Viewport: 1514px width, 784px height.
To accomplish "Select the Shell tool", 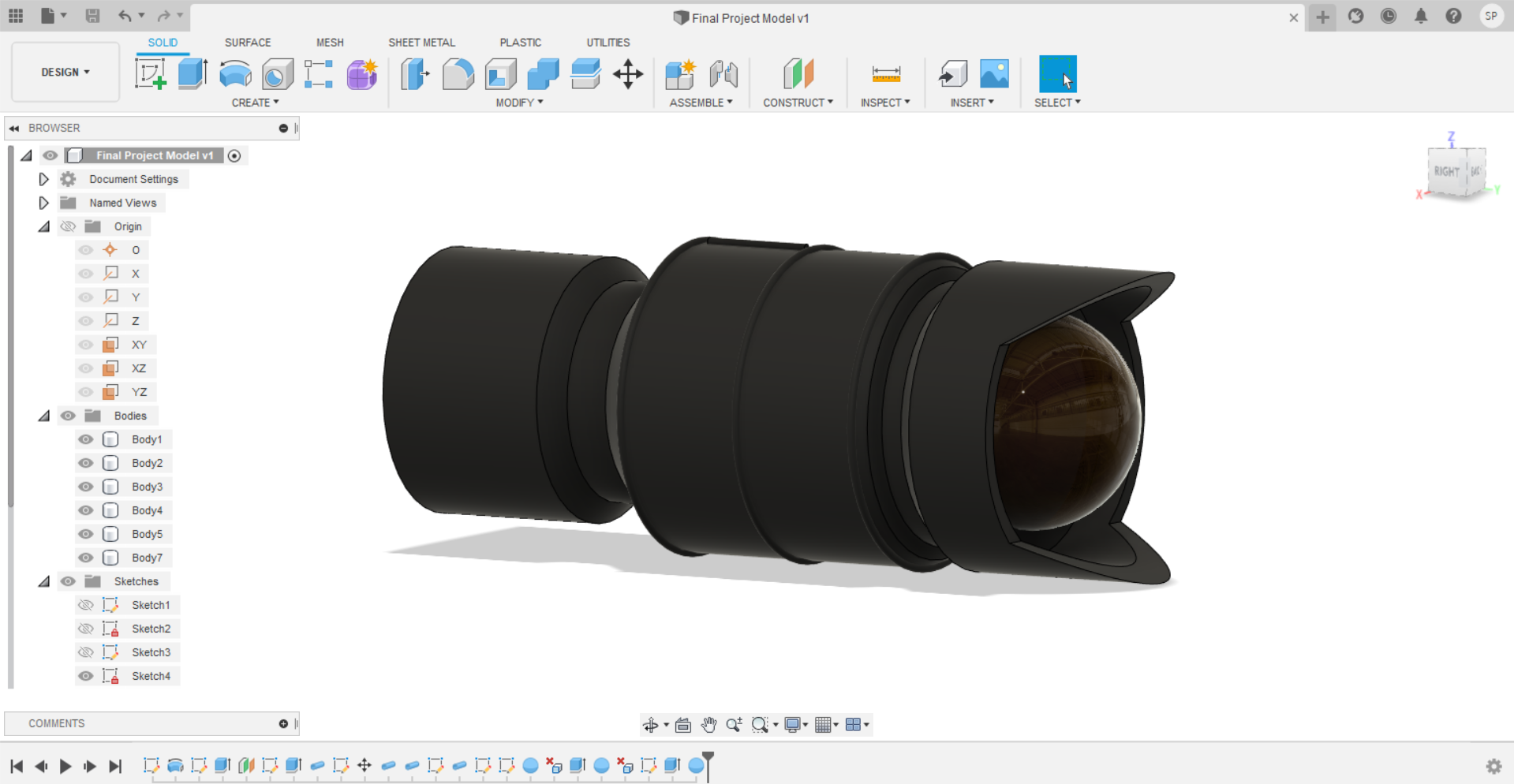I will 500,74.
